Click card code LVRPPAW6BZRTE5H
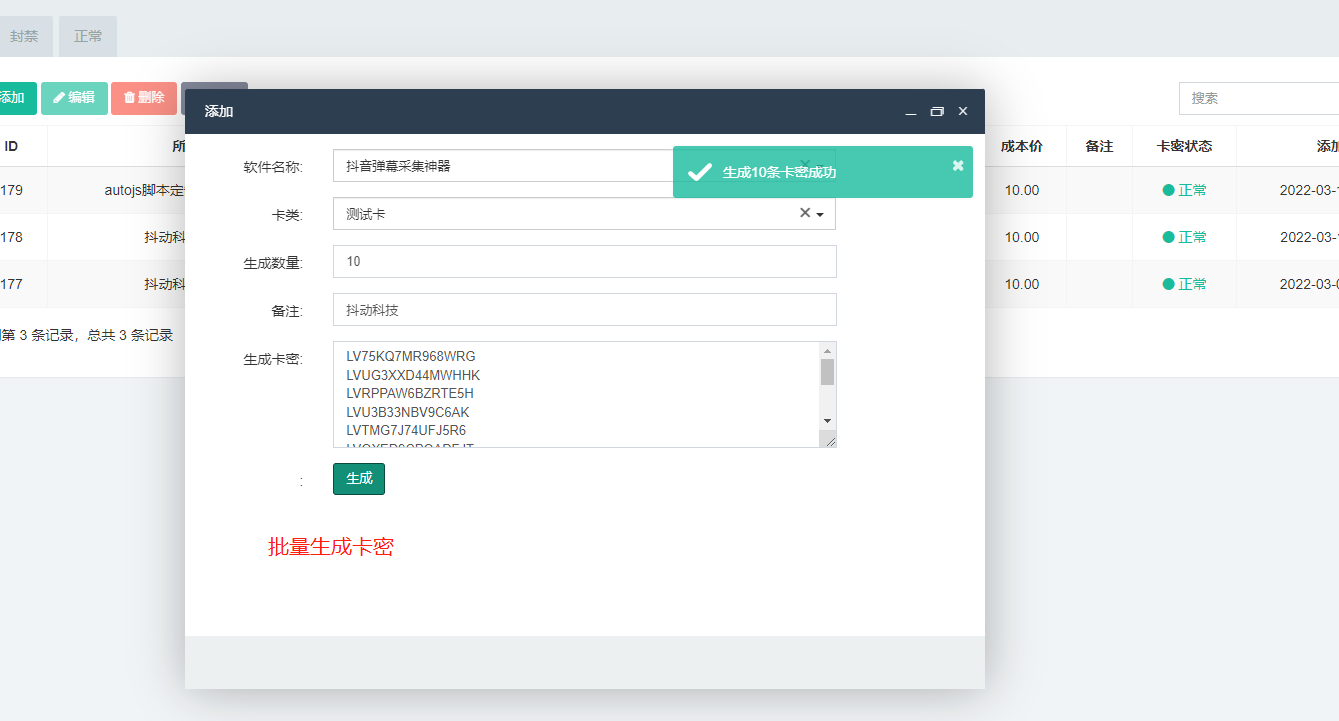Image resolution: width=1339 pixels, height=721 pixels. [x=410, y=393]
